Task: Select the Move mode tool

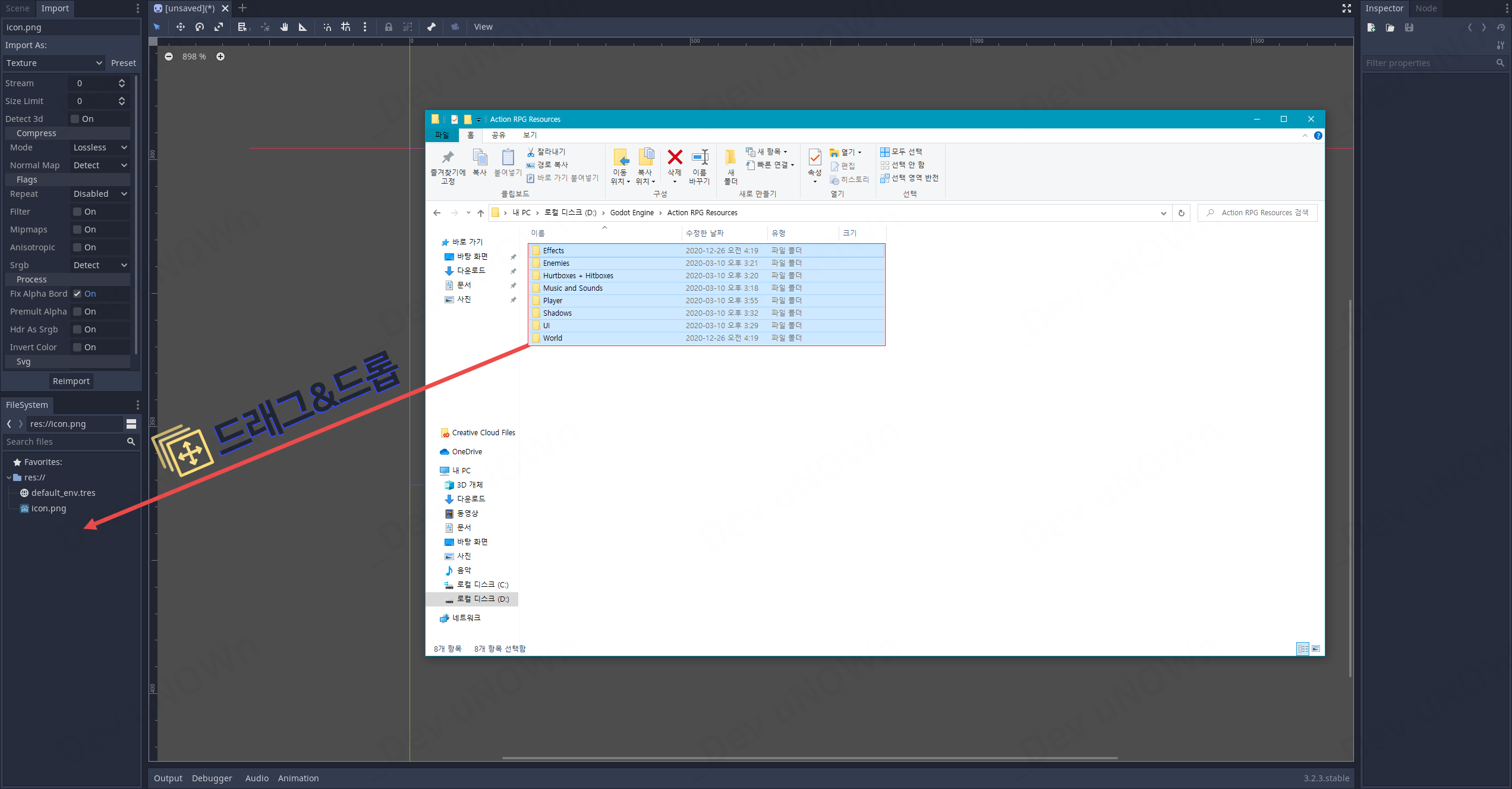Action: [x=180, y=27]
